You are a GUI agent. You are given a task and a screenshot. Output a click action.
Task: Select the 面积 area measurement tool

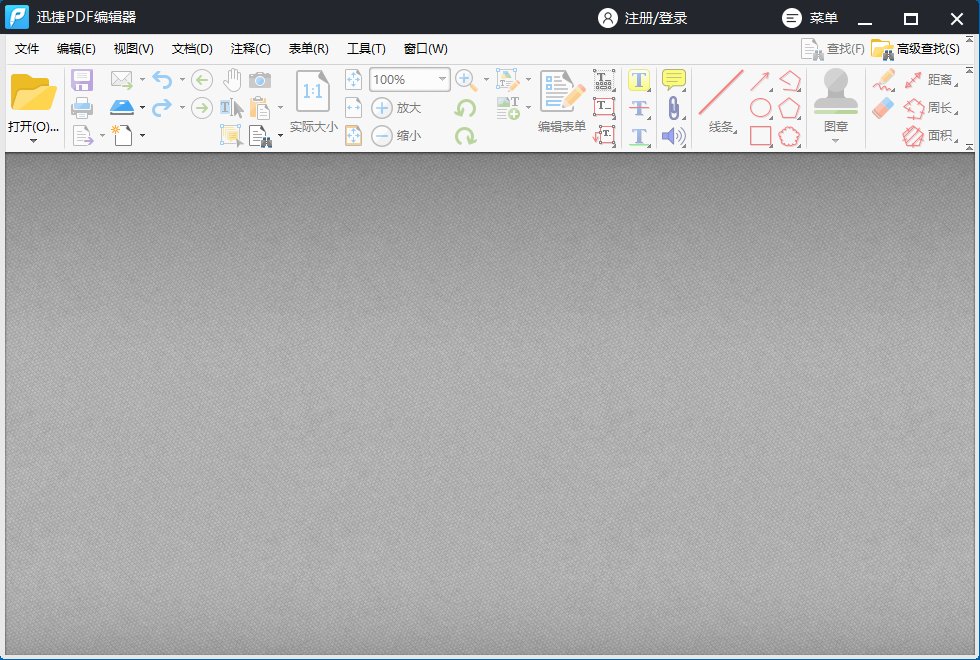coord(940,134)
